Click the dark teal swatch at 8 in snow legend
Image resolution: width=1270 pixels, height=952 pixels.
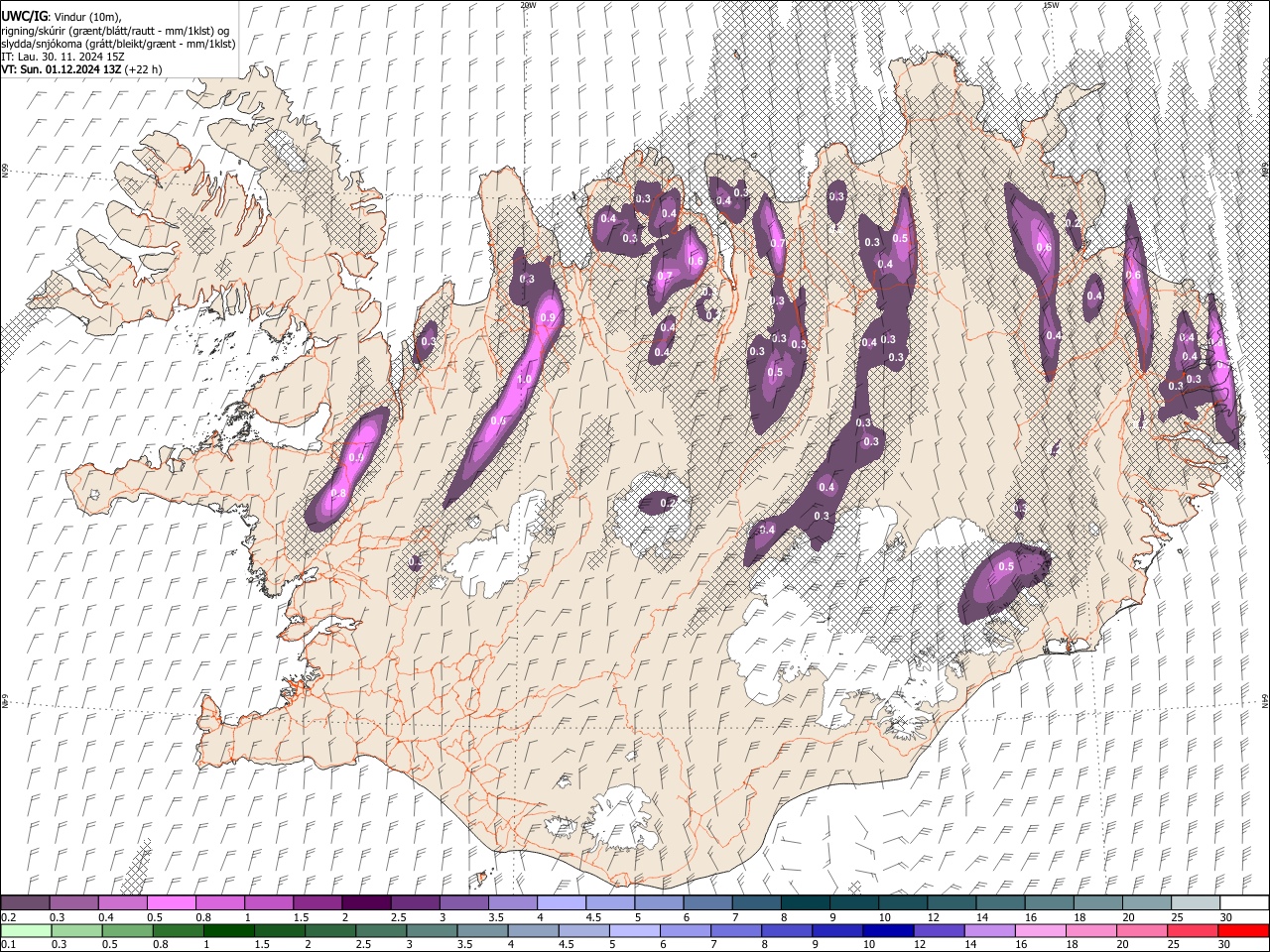pos(805,903)
